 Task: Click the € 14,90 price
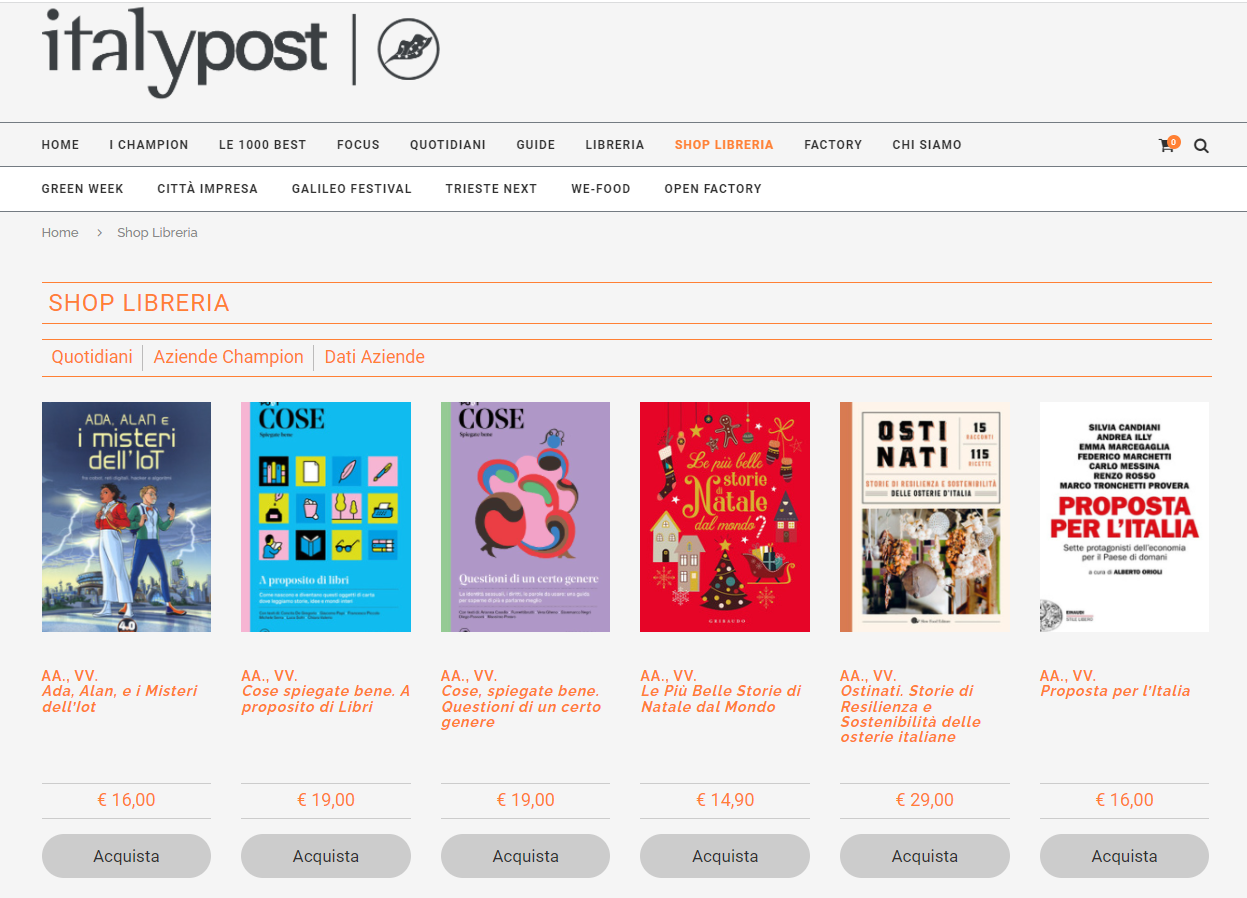(725, 800)
